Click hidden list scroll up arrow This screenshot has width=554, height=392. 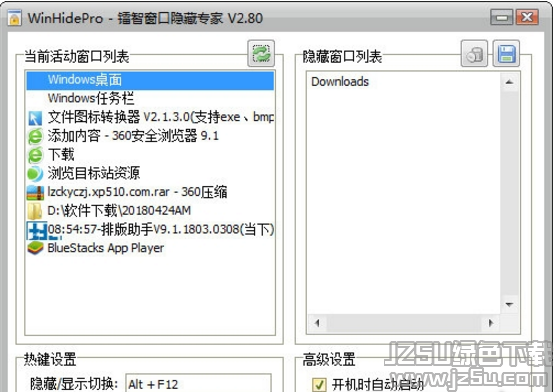[509, 82]
